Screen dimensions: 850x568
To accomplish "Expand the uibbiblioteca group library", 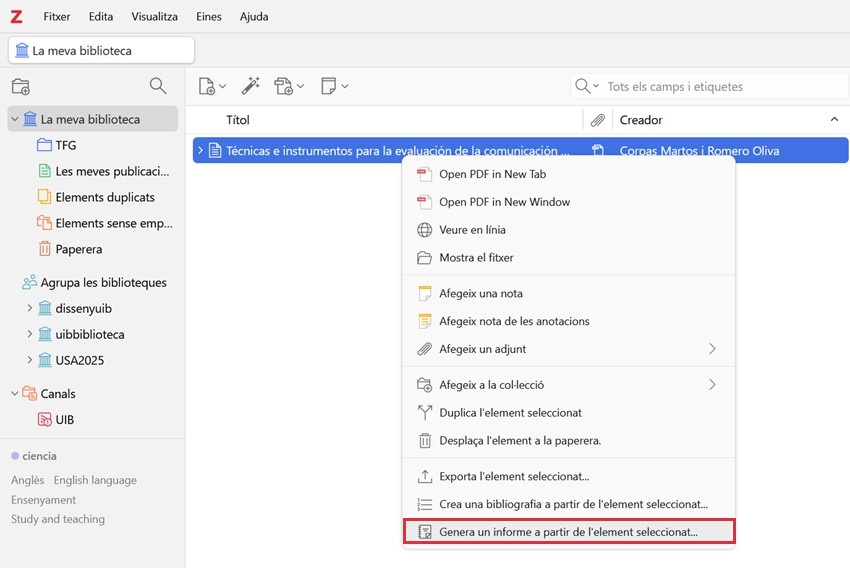I will click(x=30, y=334).
